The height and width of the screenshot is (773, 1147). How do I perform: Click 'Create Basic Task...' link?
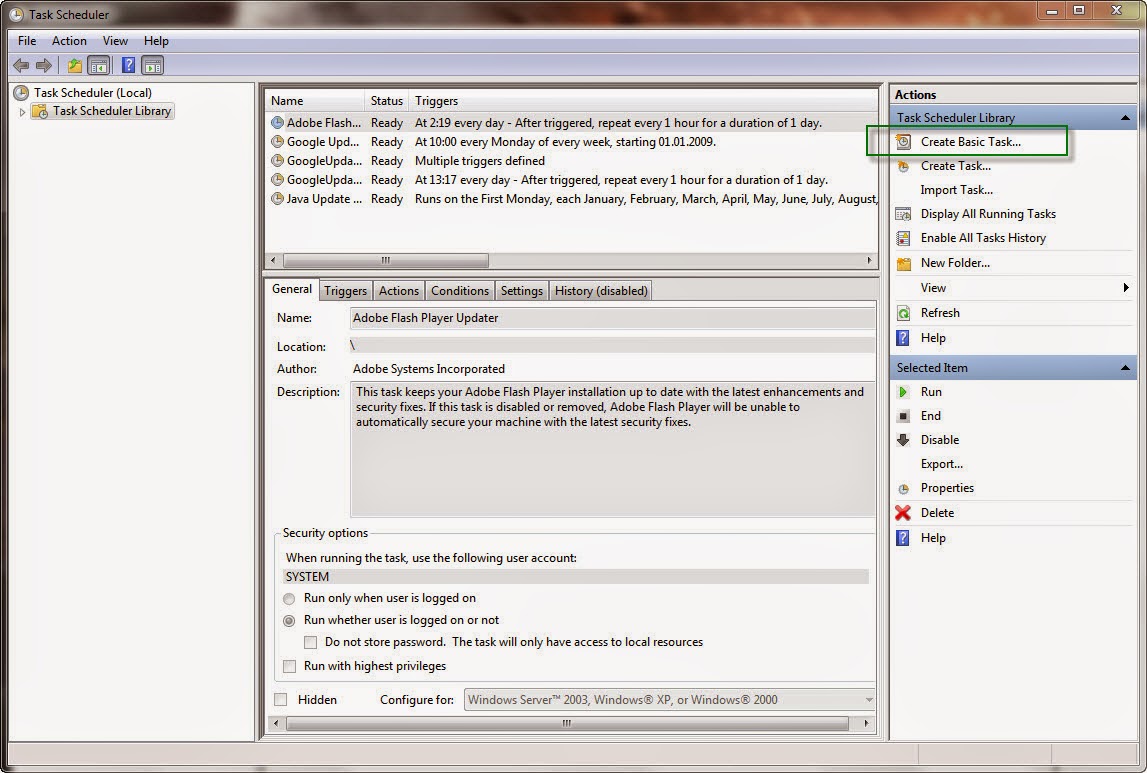[x=971, y=142]
